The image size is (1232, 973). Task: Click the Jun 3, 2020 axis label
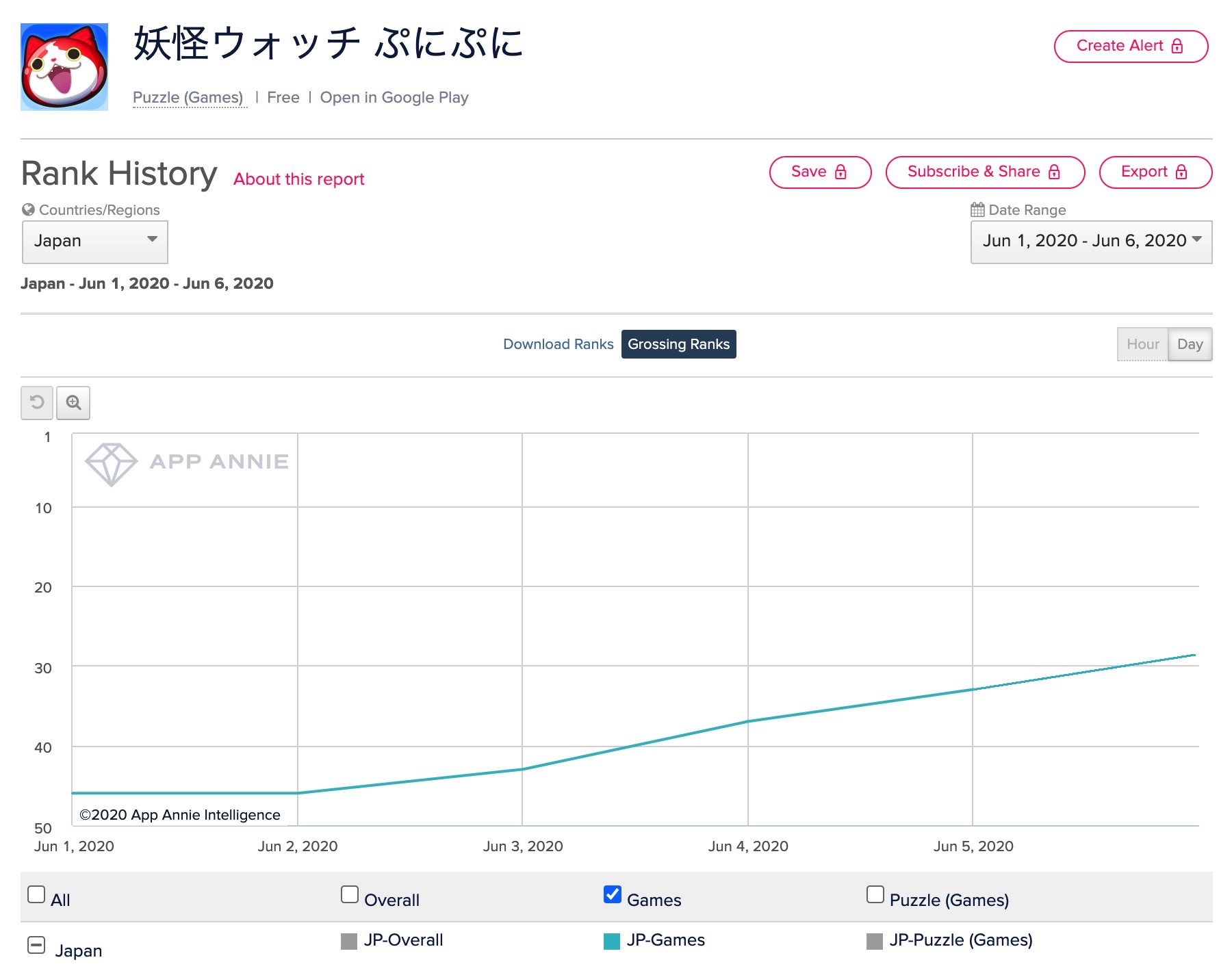pyautogui.click(x=523, y=846)
